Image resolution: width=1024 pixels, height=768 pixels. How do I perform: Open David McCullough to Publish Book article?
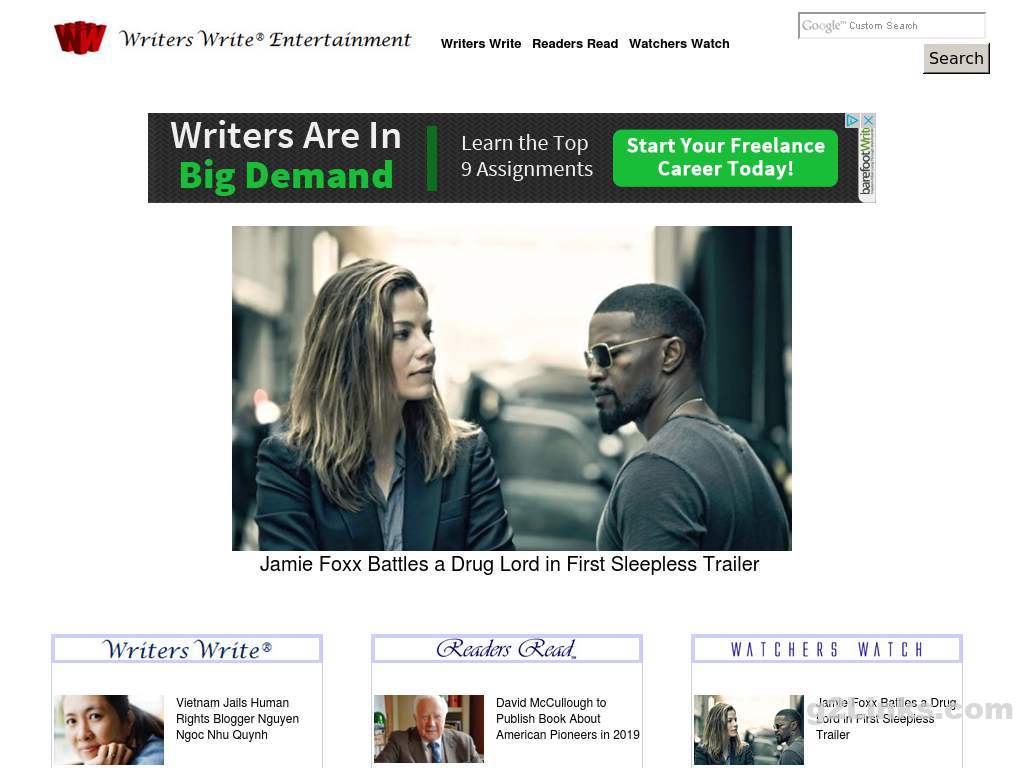[568, 719]
